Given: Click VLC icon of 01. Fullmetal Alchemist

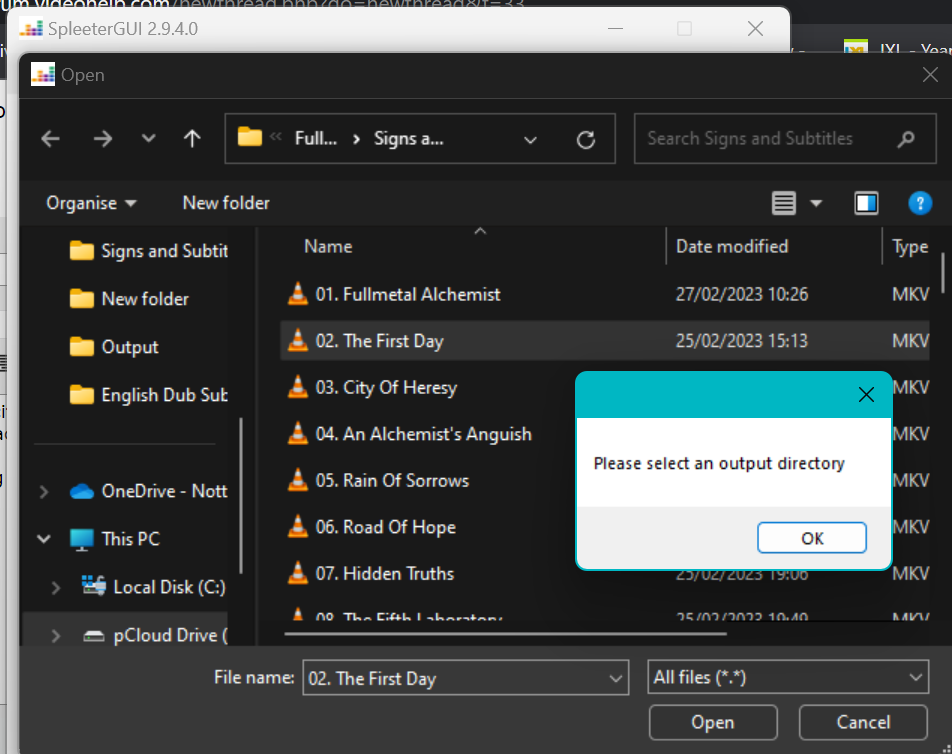Looking at the screenshot, I should point(298,294).
